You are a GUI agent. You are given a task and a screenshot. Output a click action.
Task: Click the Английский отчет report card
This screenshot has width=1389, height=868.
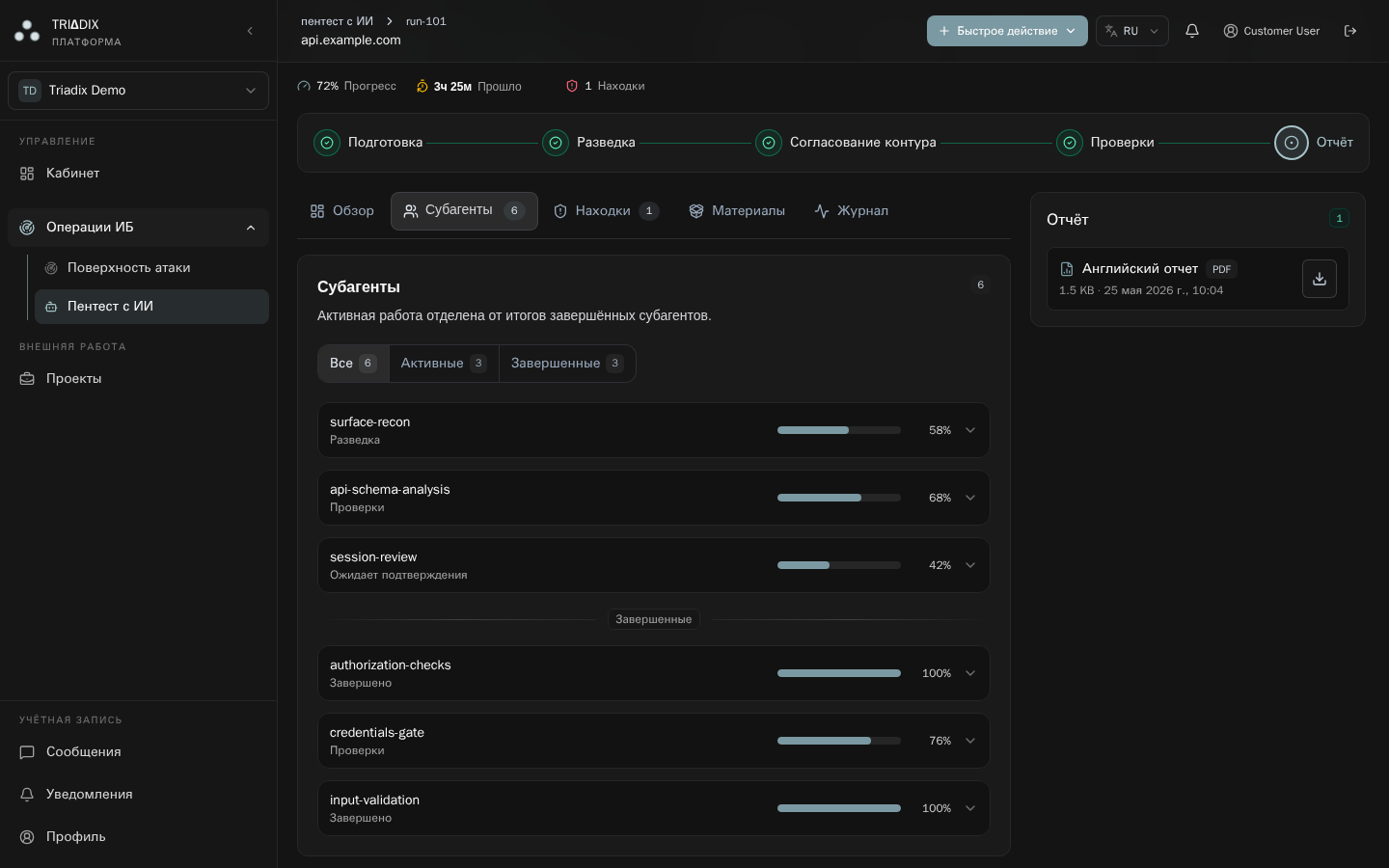1198,279
